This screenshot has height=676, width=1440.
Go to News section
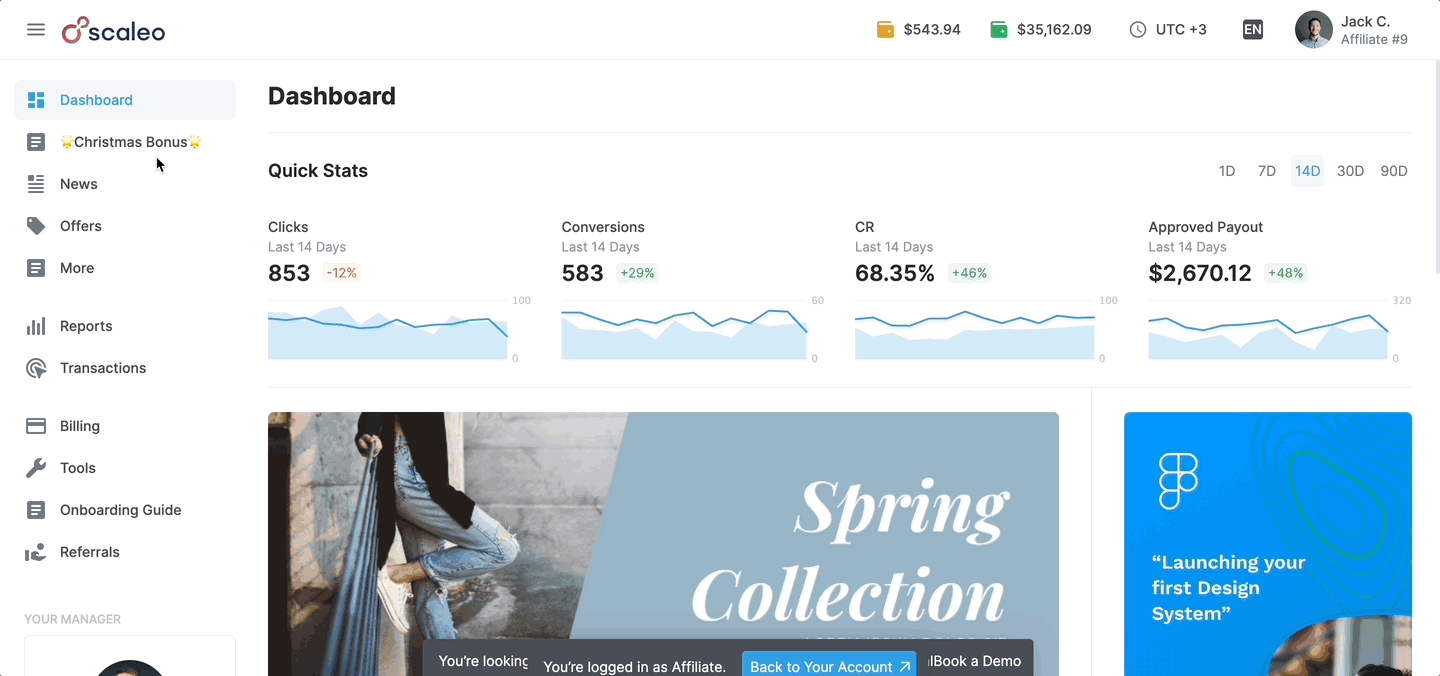tap(125, 184)
